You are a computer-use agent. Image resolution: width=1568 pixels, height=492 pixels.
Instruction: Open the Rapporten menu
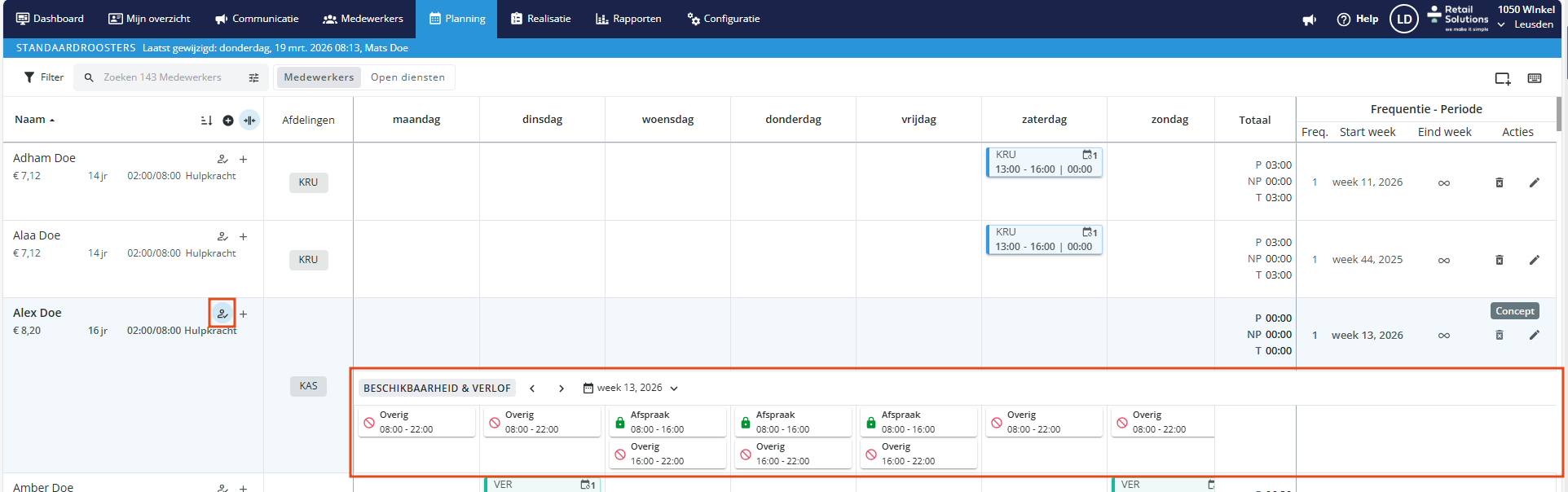[628, 19]
